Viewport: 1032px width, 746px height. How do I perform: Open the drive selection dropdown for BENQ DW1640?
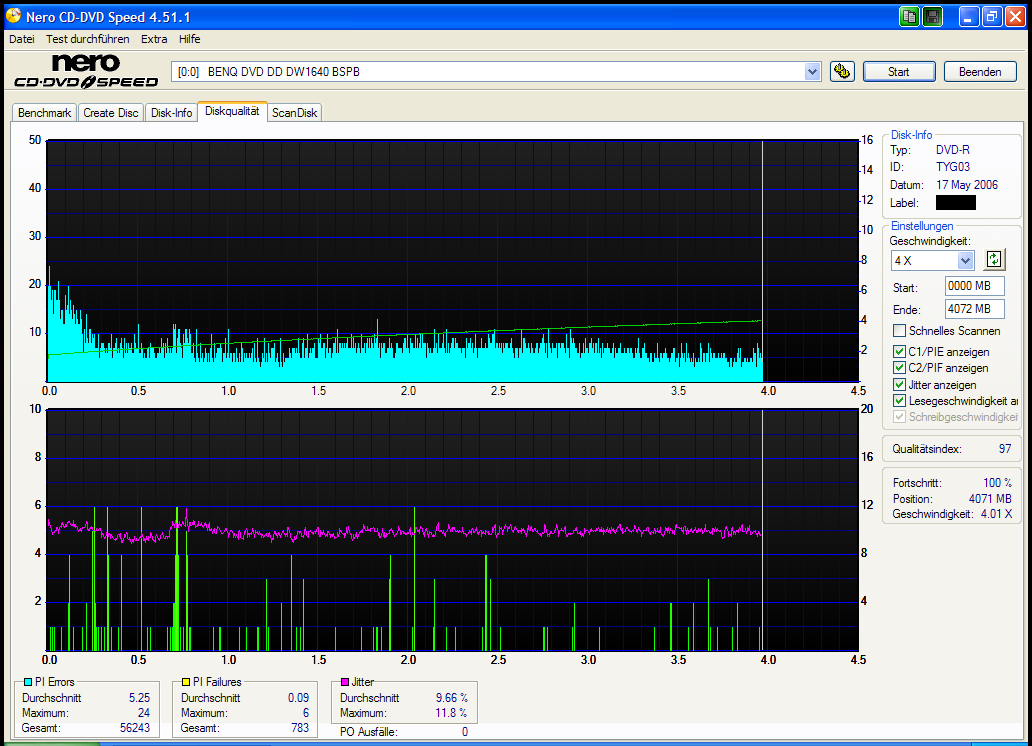coord(809,71)
